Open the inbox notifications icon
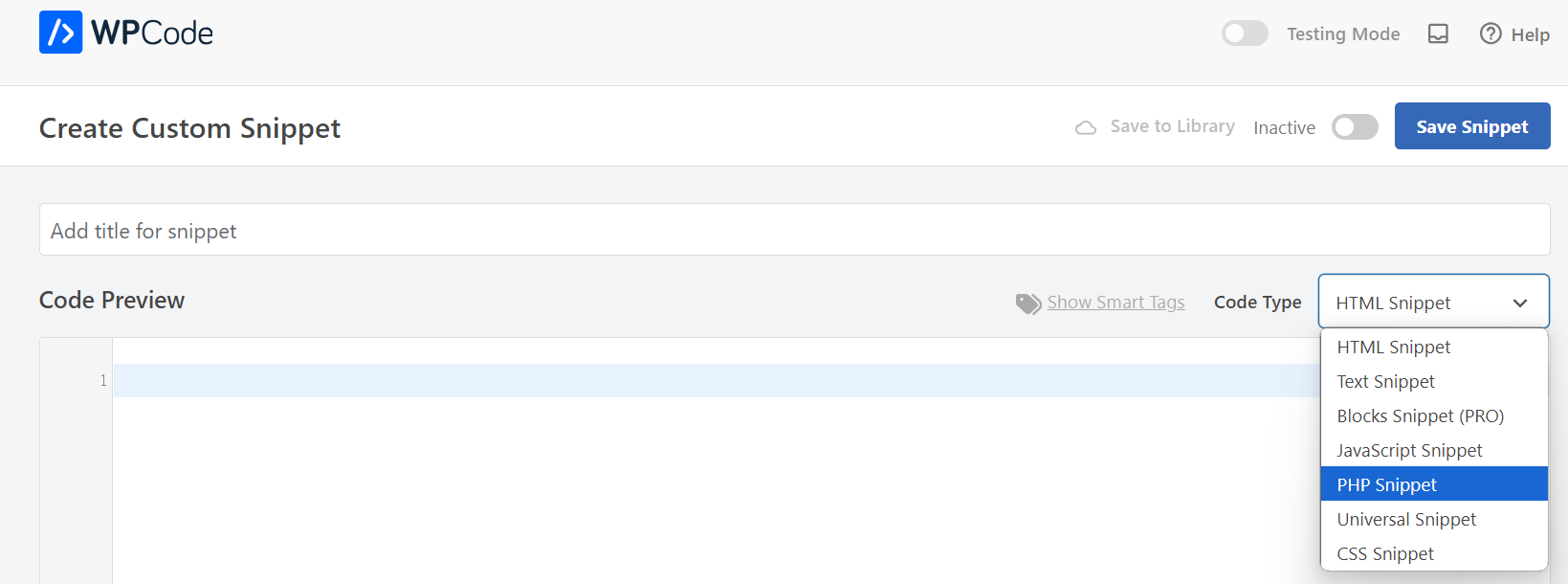The width and height of the screenshot is (1568, 584). (x=1438, y=34)
